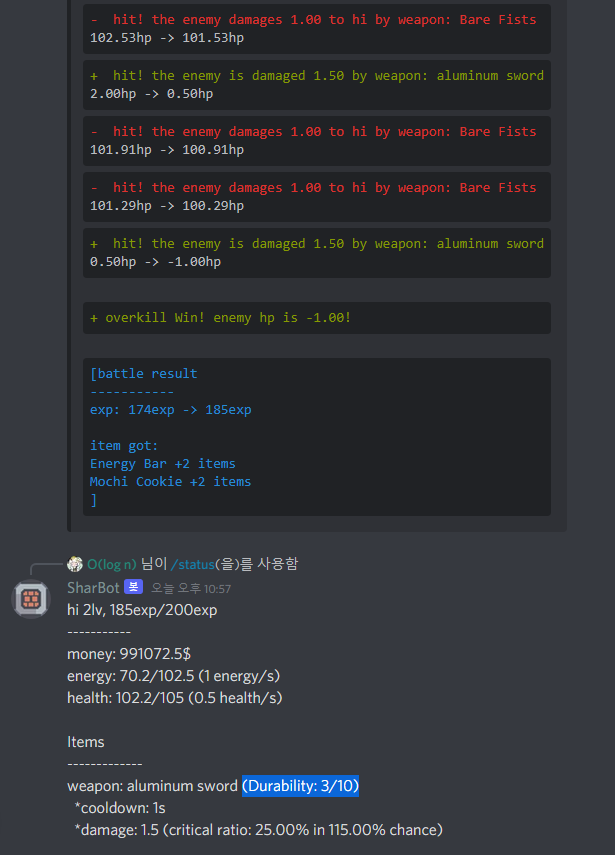Click the '[battle result' heading text
The width and height of the screenshot is (615, 855).
tap(144, 374)
